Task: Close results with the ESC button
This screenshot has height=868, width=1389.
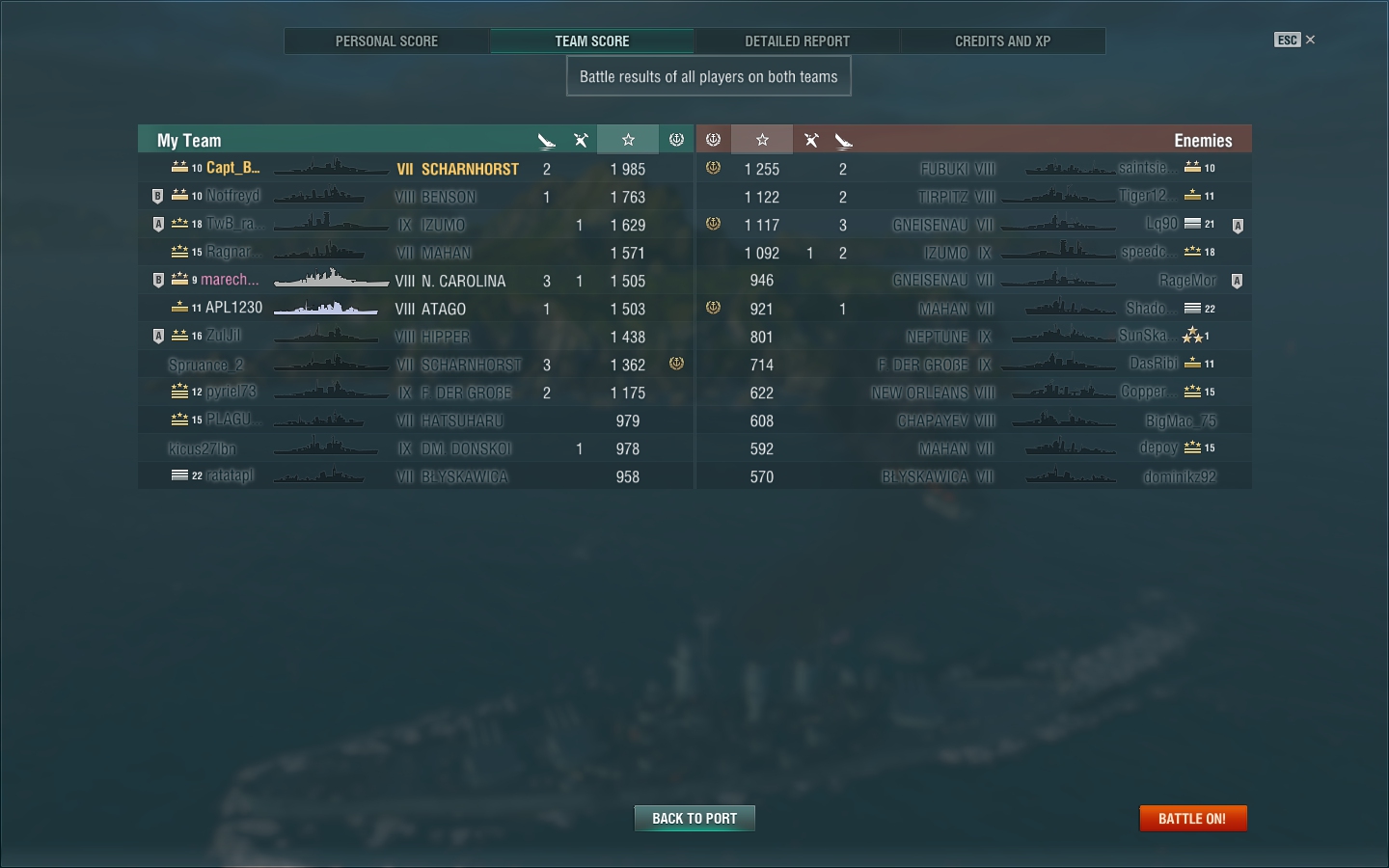Action: coord(1294,40)
